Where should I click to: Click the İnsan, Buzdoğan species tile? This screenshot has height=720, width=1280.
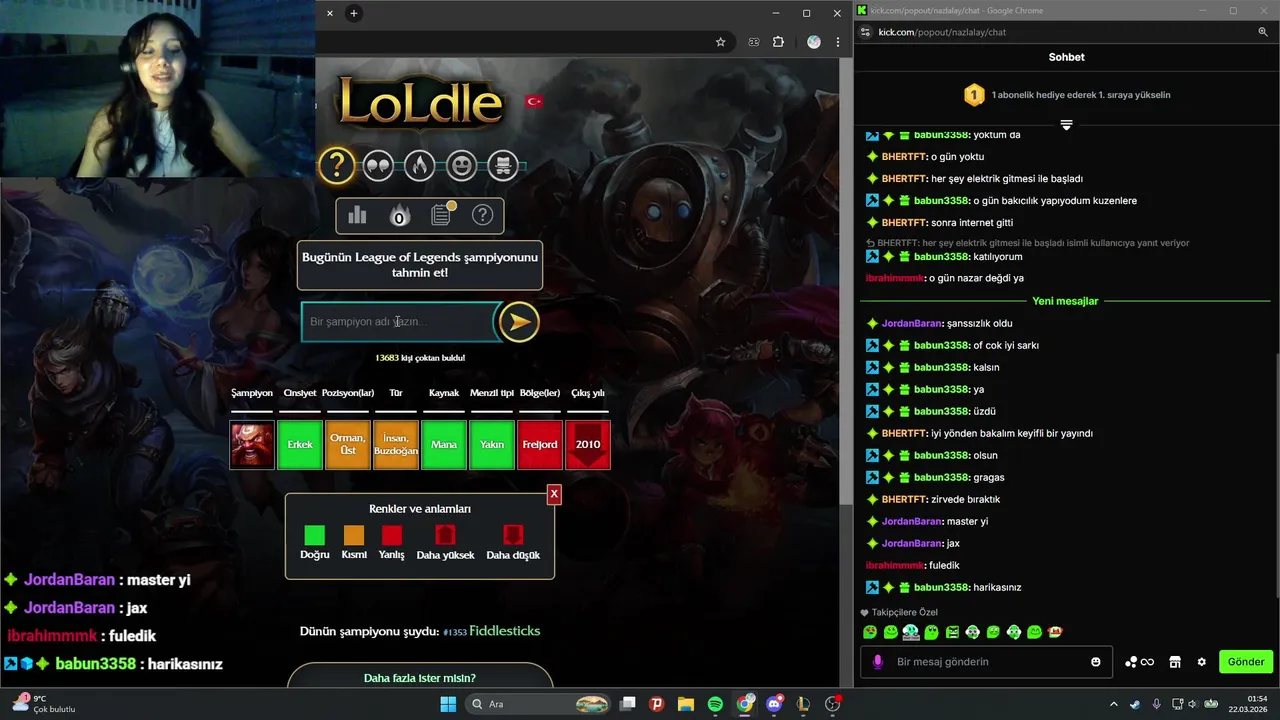click(x=396, y=445)
